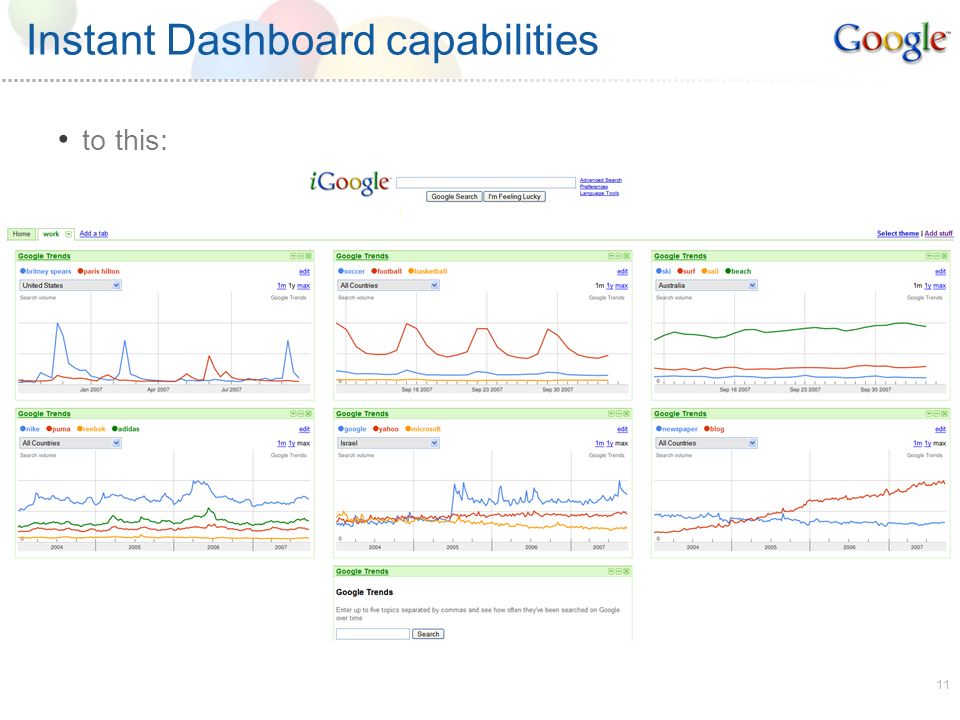
Task: Delete the britney spears Trends gadget
Action: 309,256
